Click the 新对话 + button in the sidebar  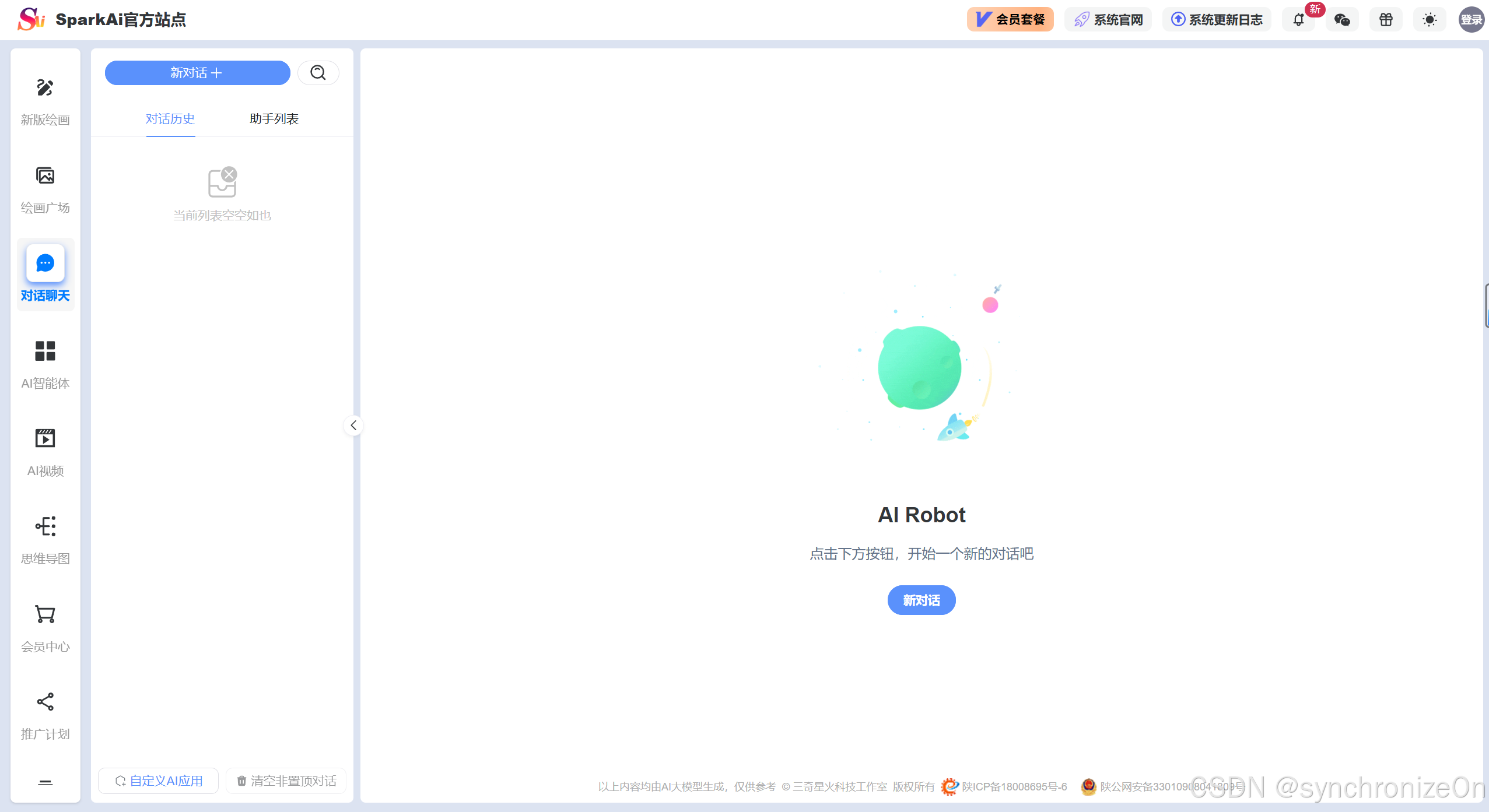click(x=197, y=73)
